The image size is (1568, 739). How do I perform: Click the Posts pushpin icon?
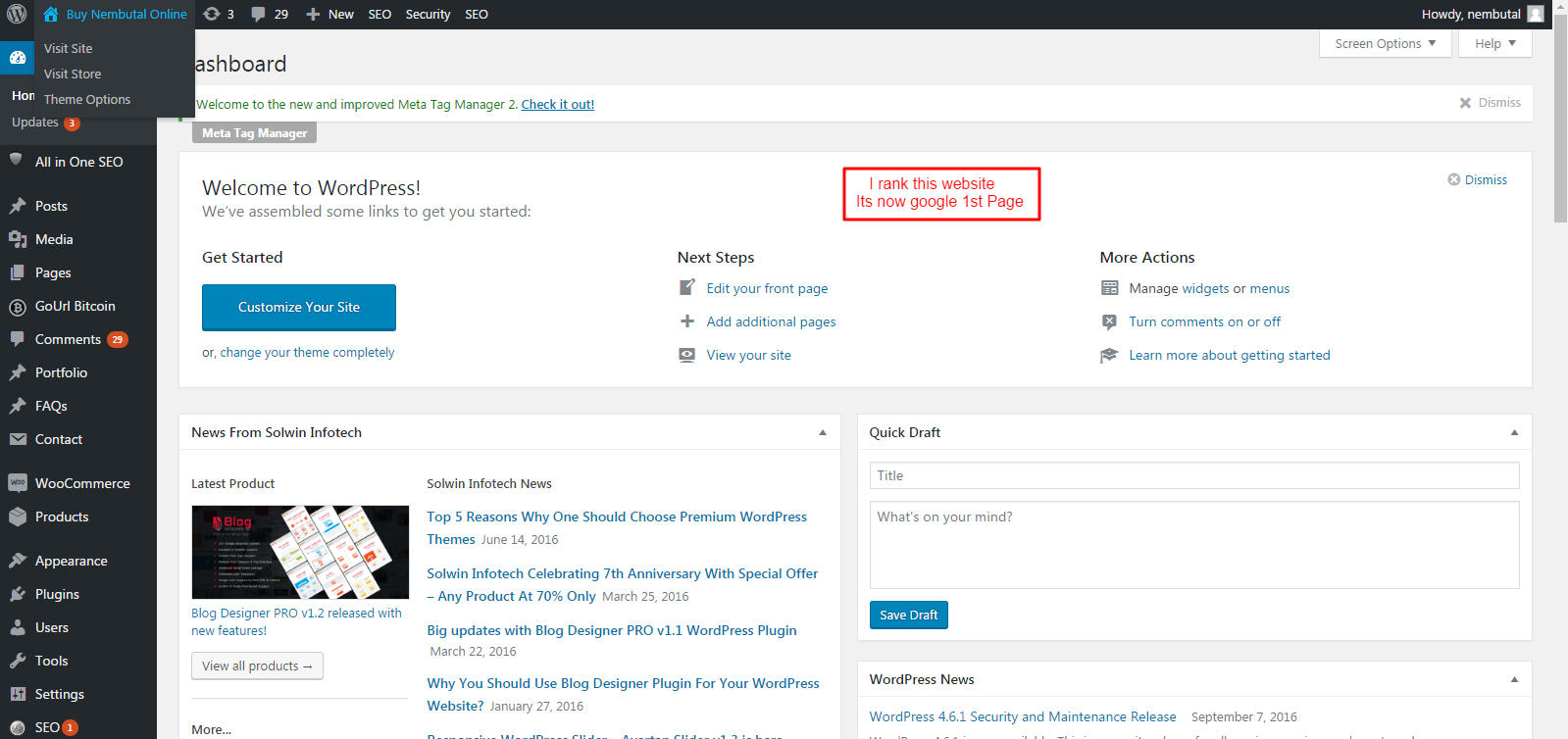click(18, 206)
